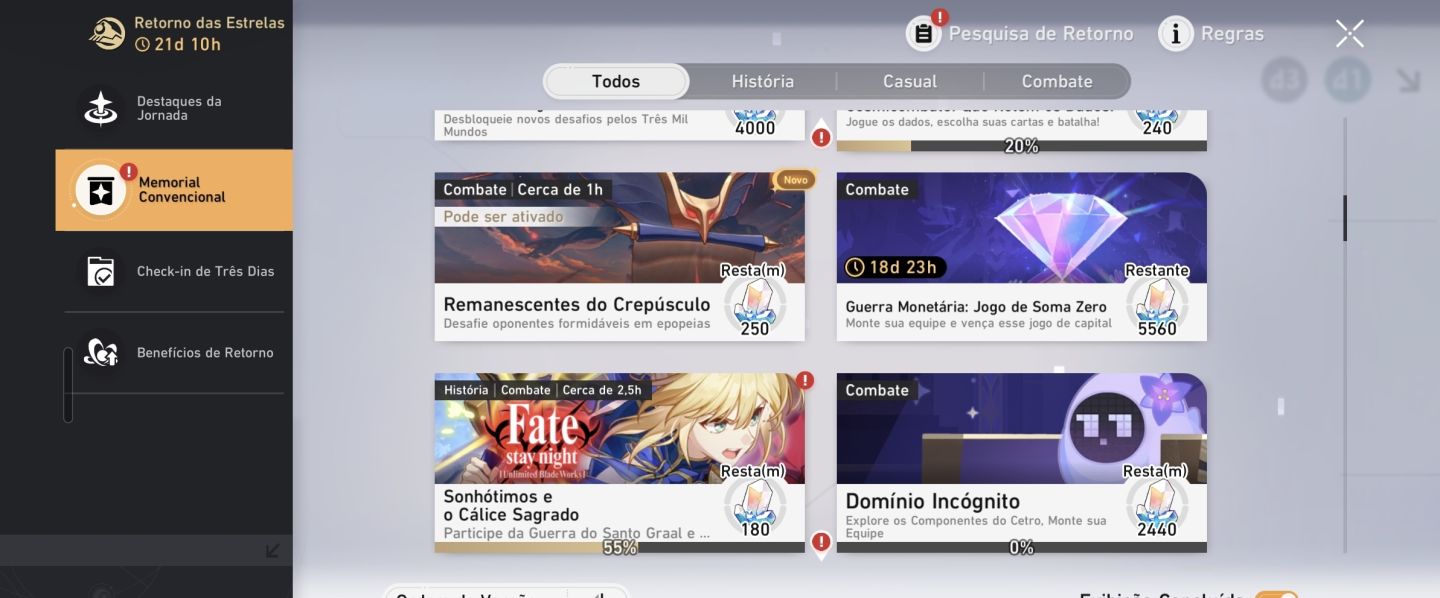This screenshot has width=1440, height=598.
Task: Tap the 180 jade reward icon
Action: 754,505
